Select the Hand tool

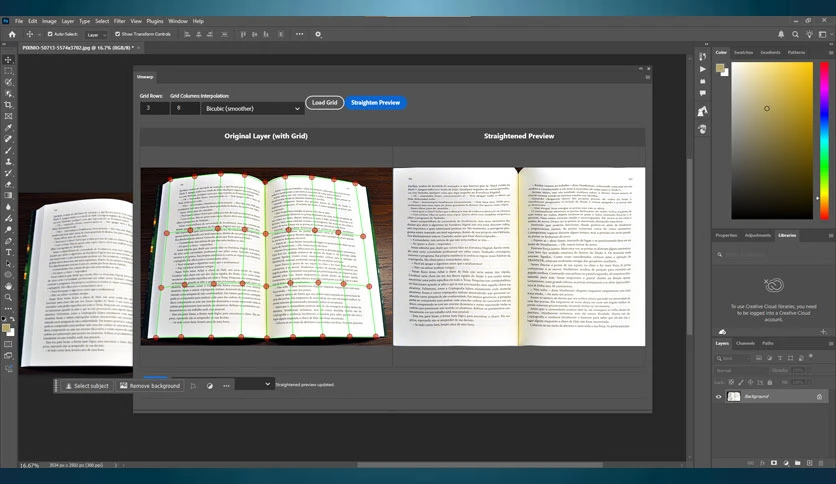pos(8,286)
